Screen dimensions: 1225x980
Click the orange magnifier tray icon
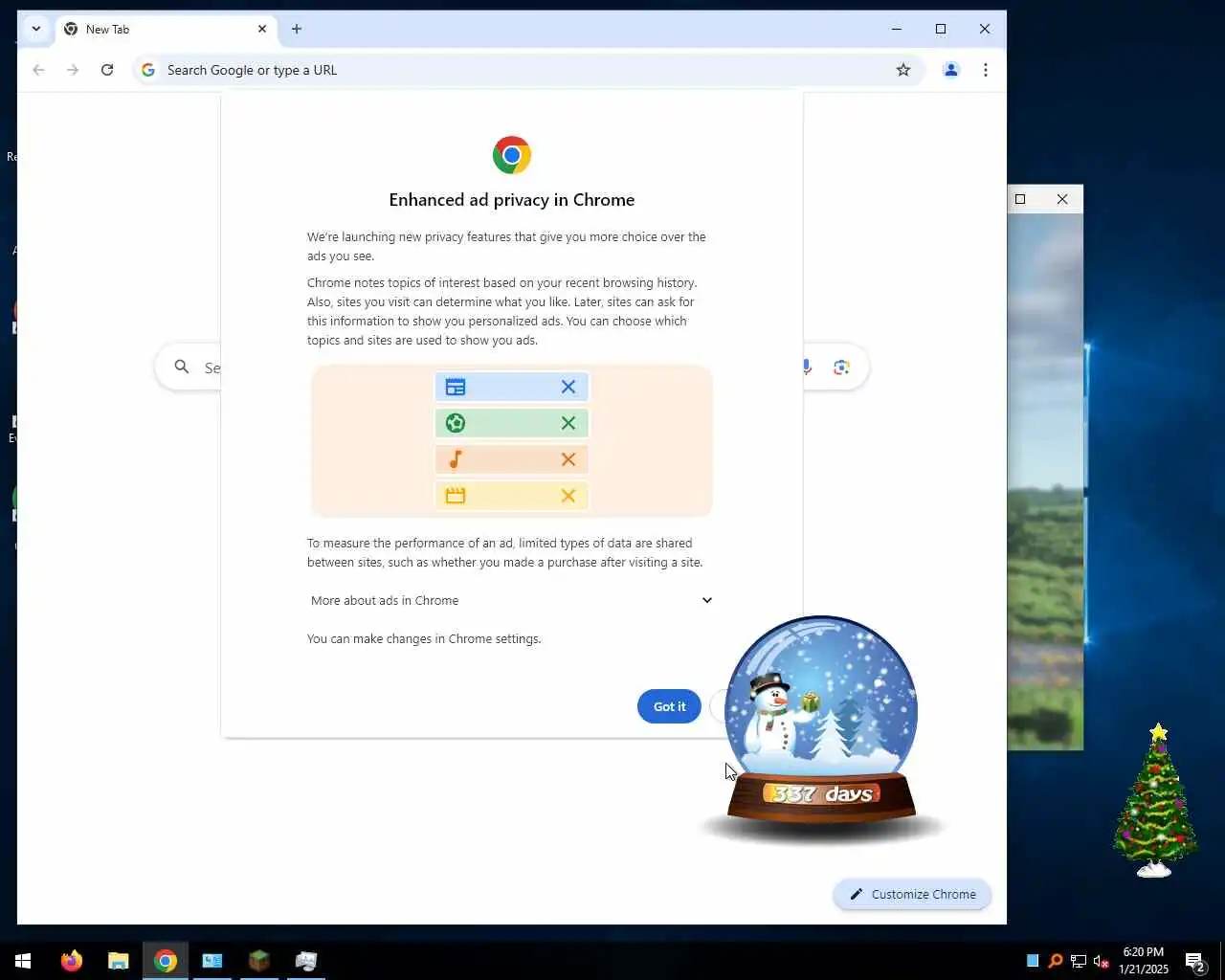tap(1056, 961)
